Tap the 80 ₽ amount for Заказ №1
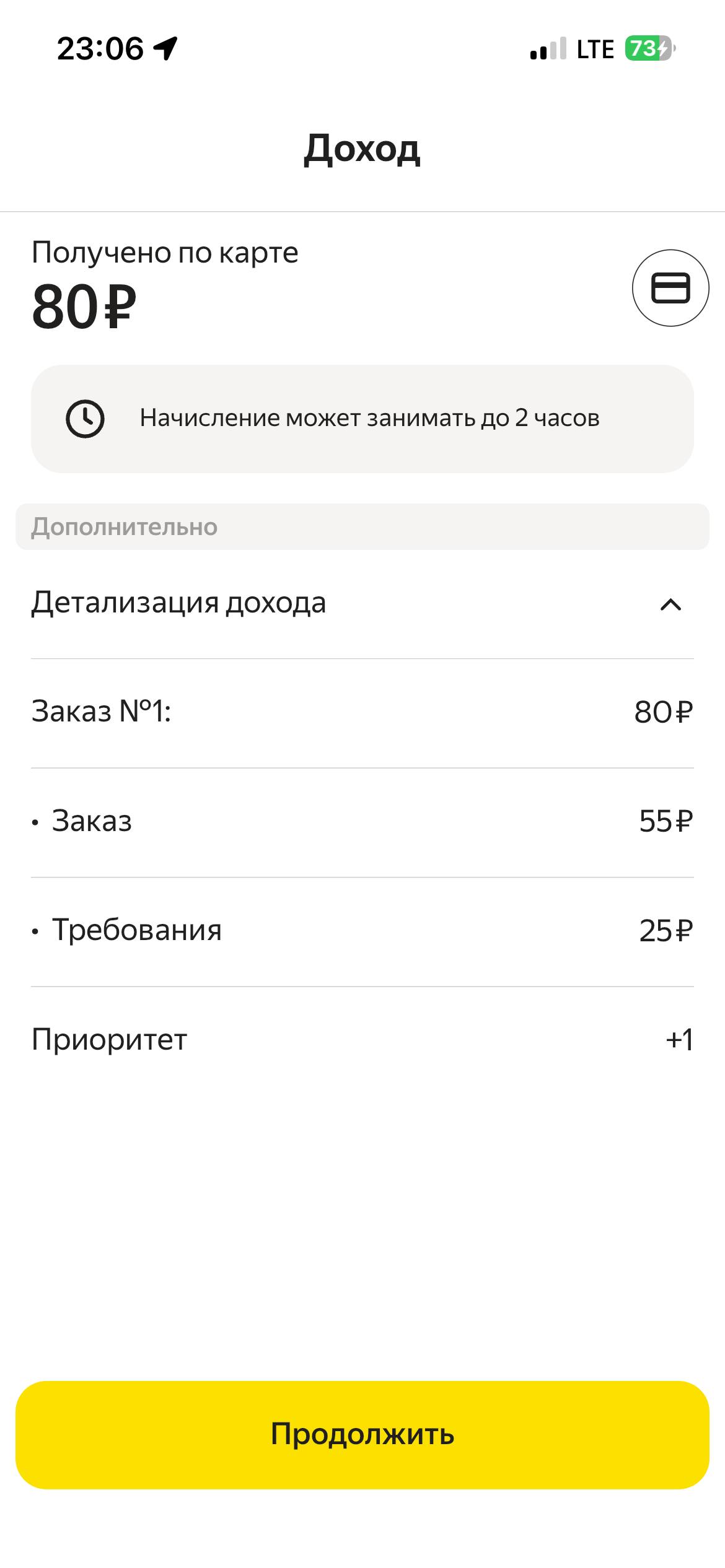The width and height of the screenshot is (725, 1568). coord(662,712)
